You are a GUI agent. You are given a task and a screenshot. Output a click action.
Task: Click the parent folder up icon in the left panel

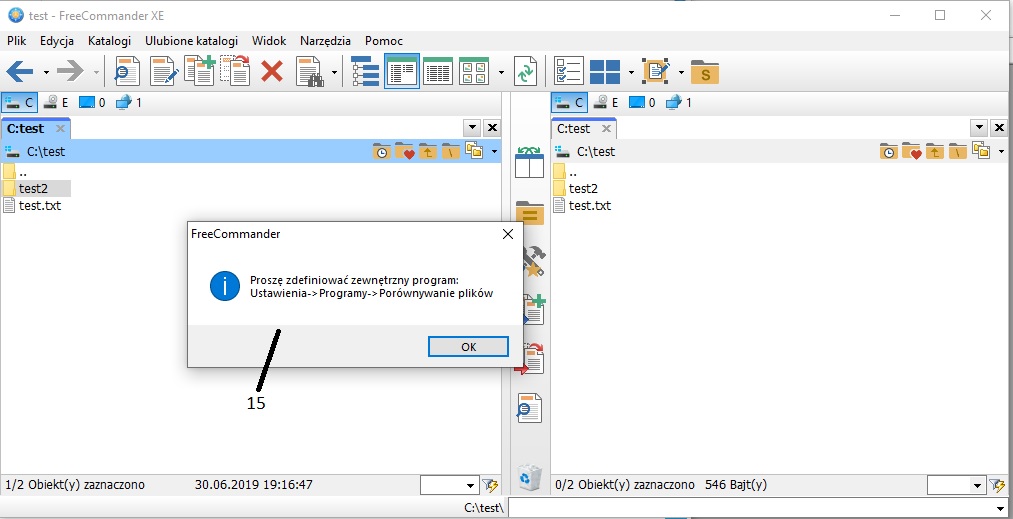tap(428, 152)
